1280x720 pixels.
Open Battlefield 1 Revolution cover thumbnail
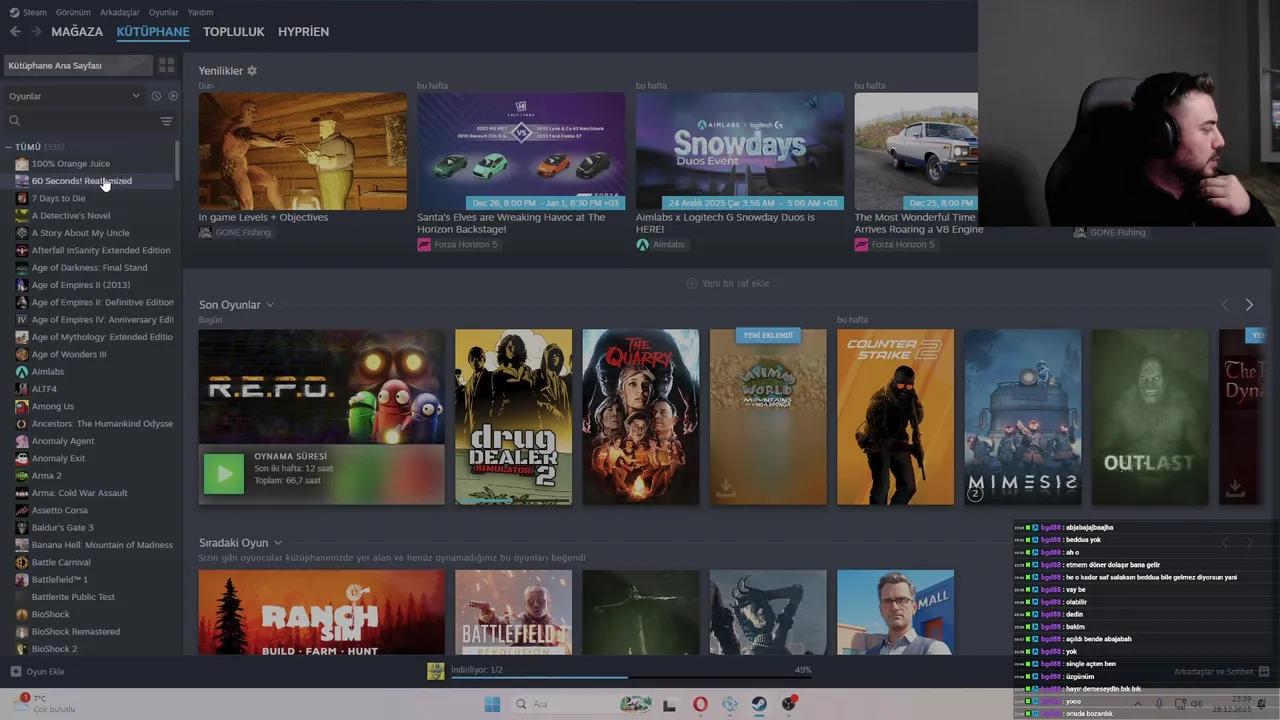pyautogui.click(x=514, y=613)
